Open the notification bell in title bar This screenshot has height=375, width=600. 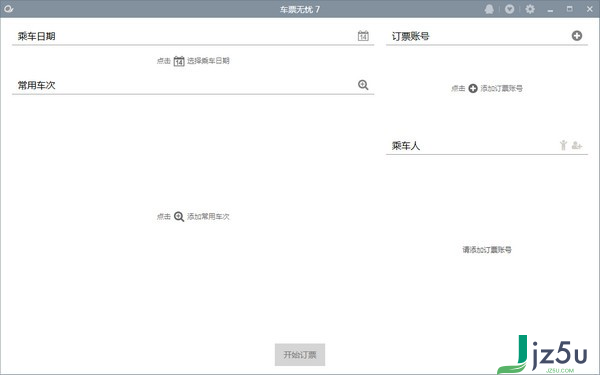coord(489,9)
